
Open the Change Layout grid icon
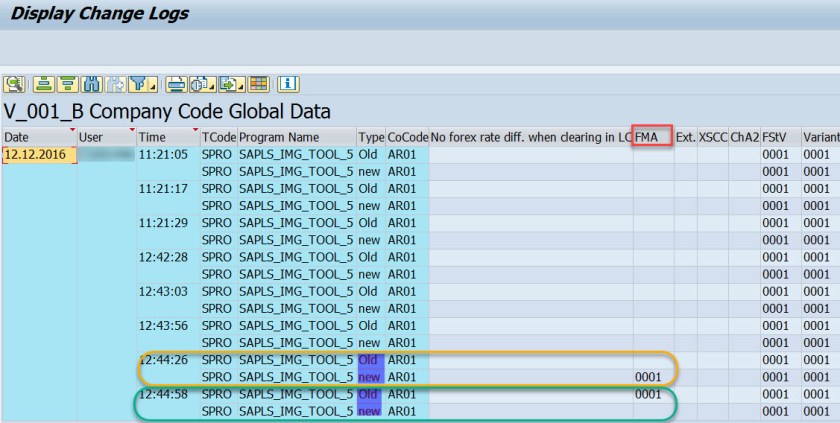coord(258,83)
